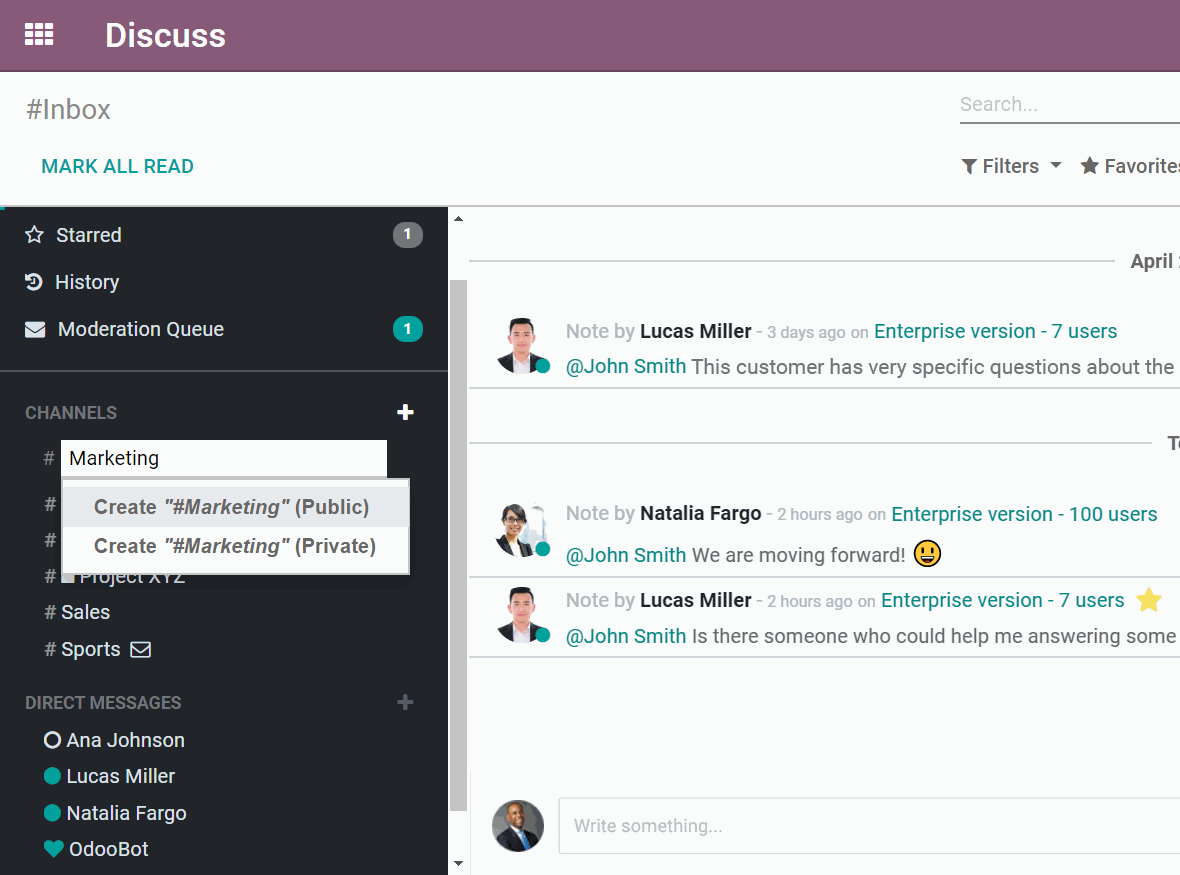
Task: Open the Sales channel
Action: point(85,611)
